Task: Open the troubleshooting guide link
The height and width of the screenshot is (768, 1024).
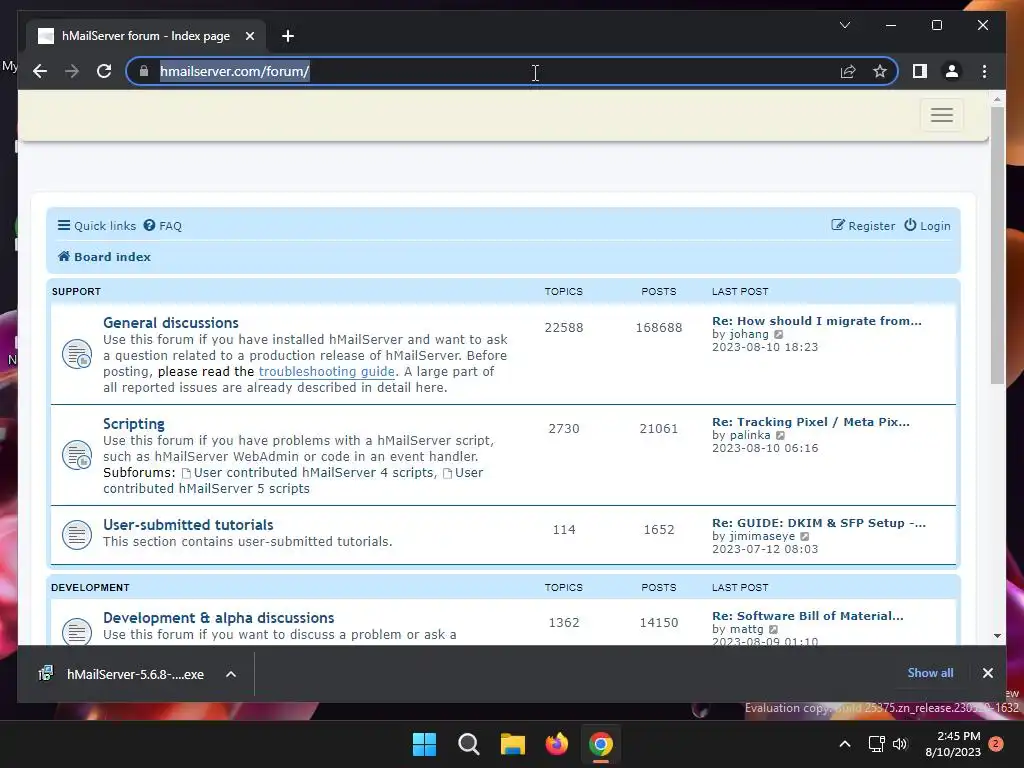Action: pos(327,372)
